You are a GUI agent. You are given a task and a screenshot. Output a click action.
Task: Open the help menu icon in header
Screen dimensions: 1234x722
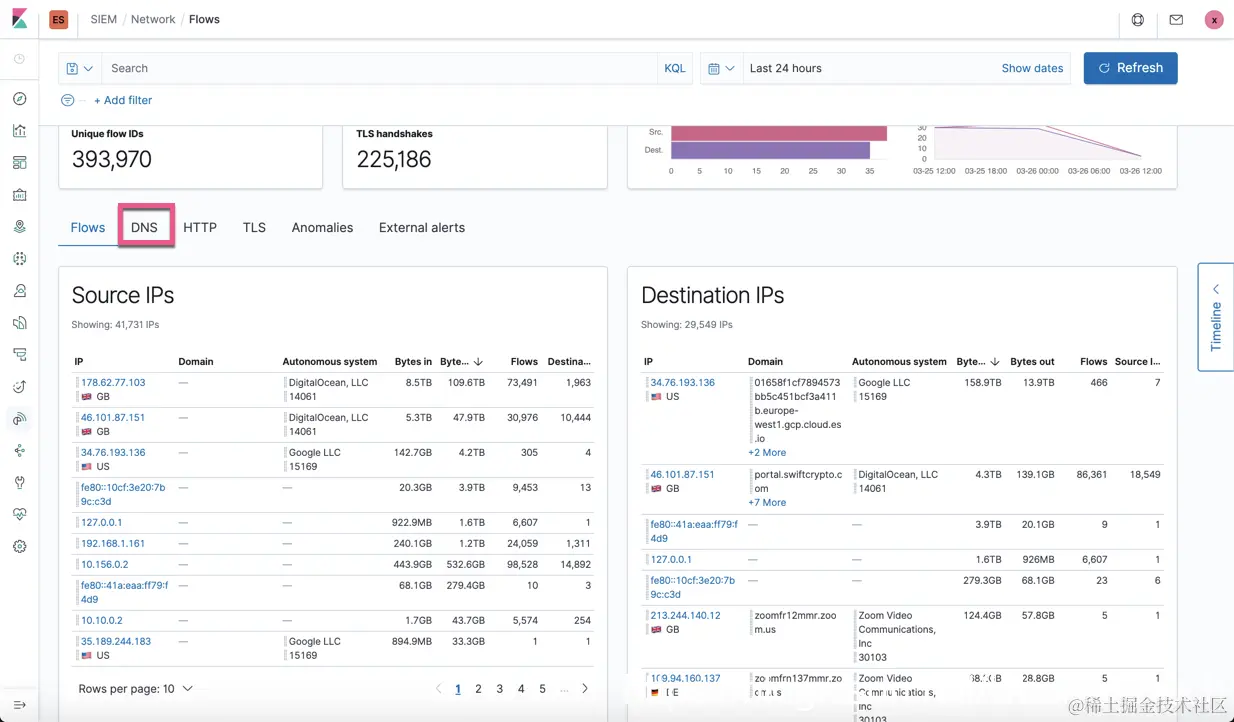pos(1137,20)
